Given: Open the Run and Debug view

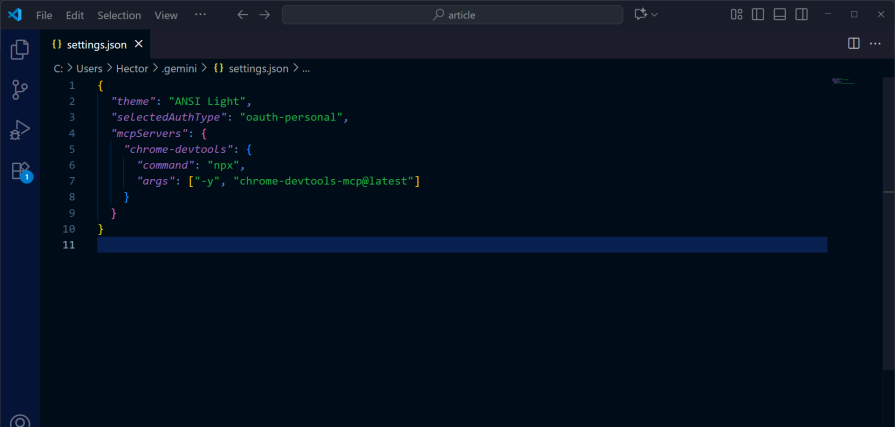Looking at the screenshot, I should click(x=20, y=130).
